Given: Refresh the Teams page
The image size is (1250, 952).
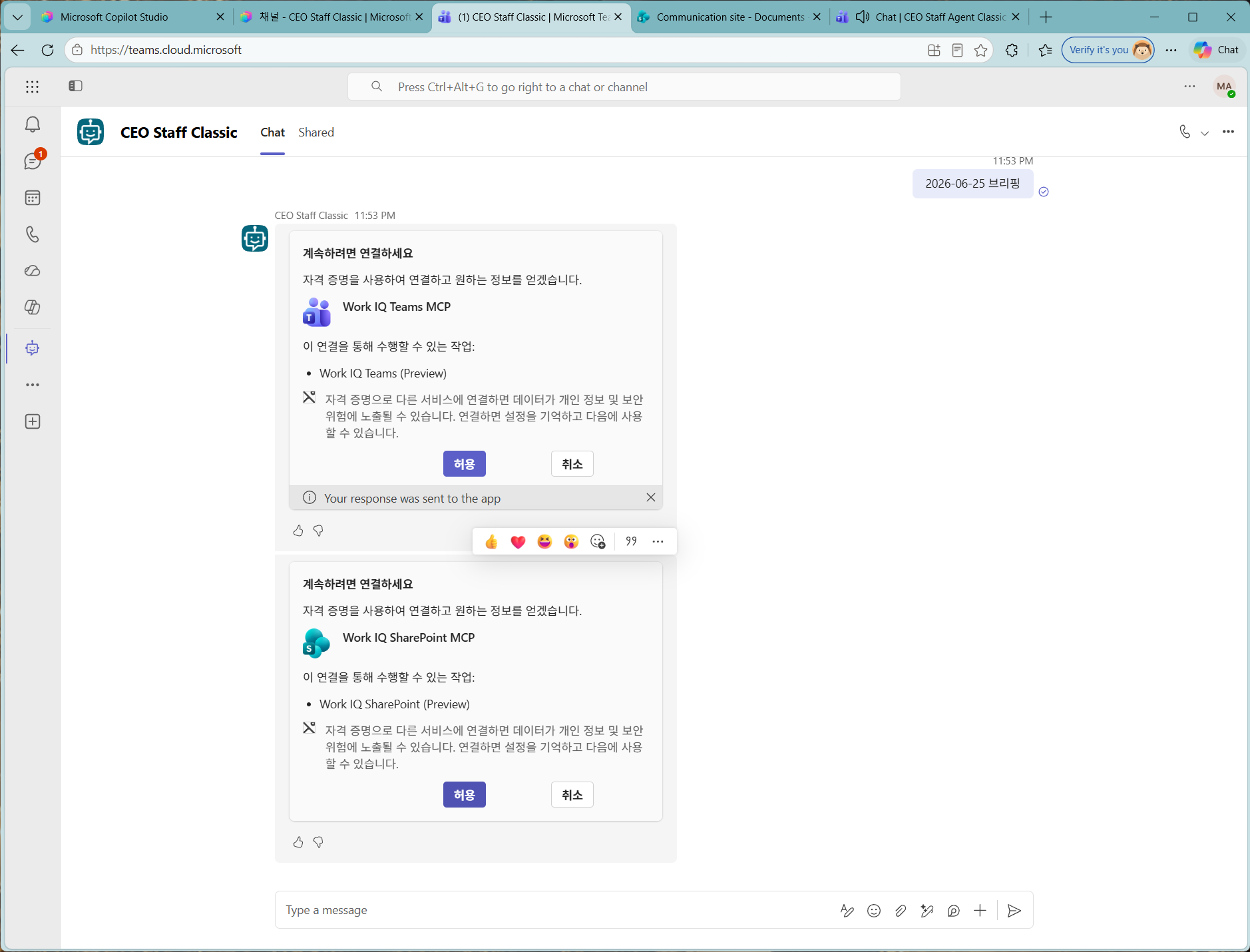Looking at the screenshot, I should pyautogui.click(x=47, y=50).
